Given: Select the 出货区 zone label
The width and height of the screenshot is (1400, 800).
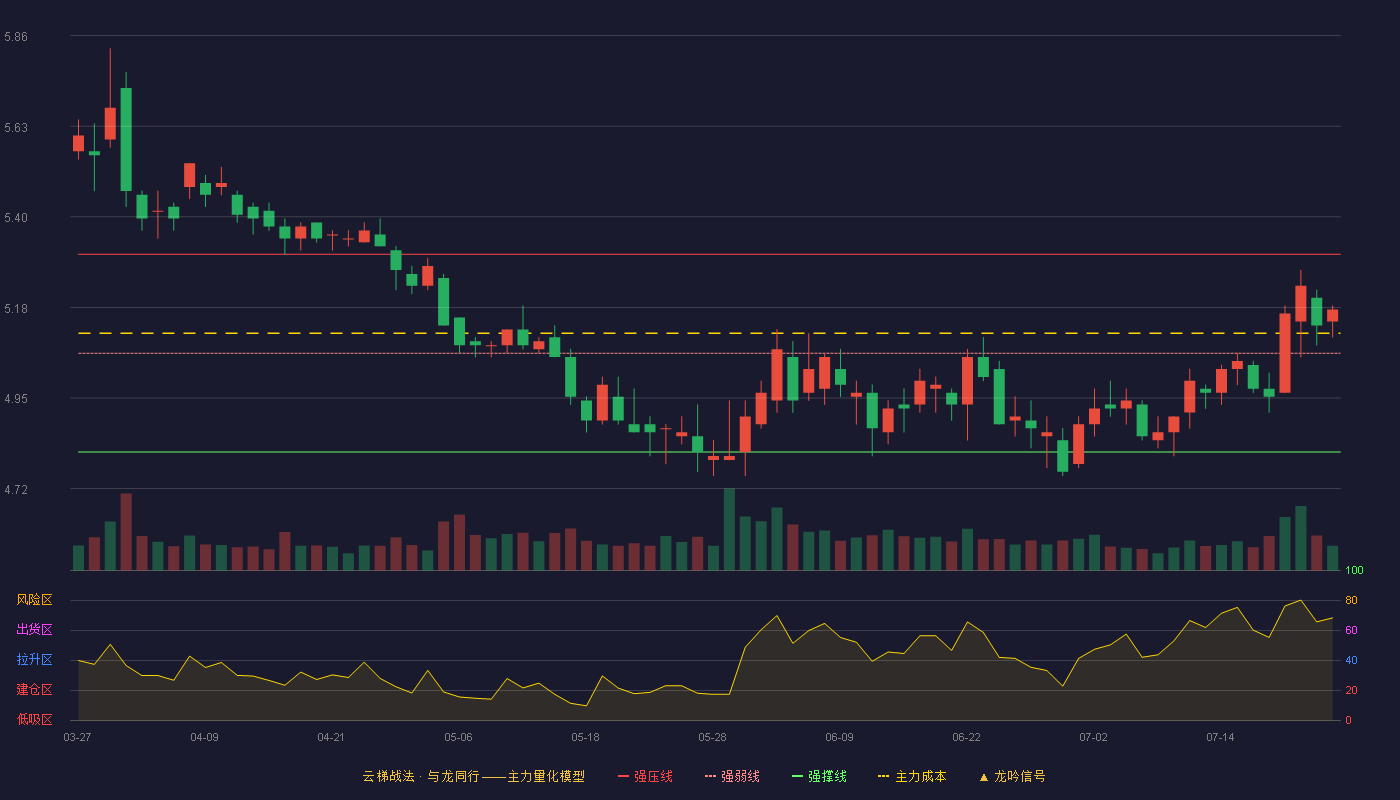Looking at the screenshot, I should (x=34, y=630).
